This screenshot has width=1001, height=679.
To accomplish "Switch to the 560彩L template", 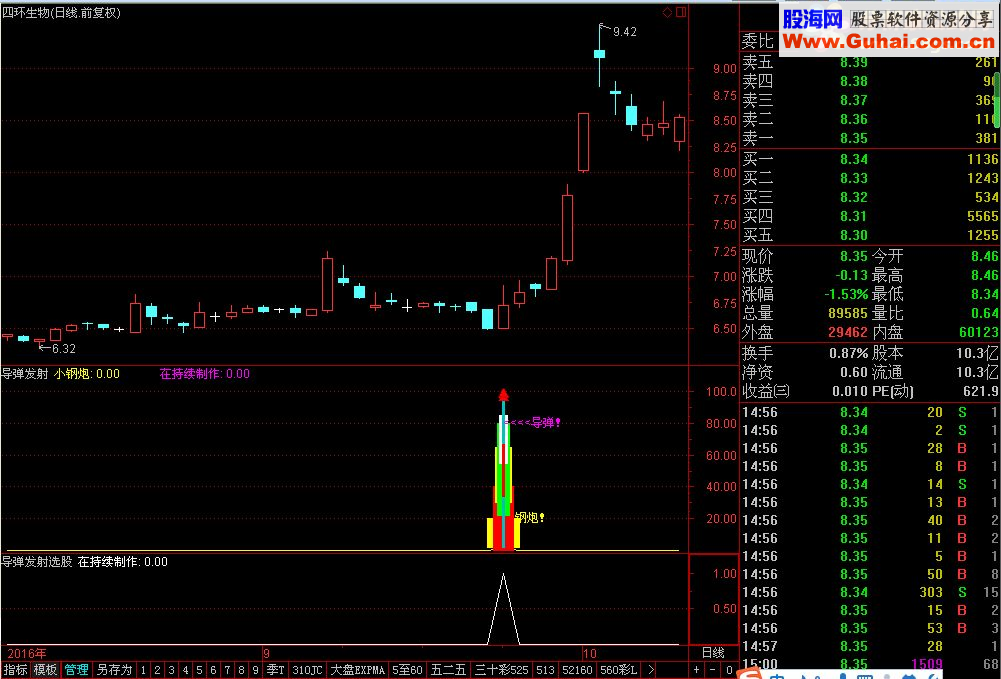I will [619, 670].
